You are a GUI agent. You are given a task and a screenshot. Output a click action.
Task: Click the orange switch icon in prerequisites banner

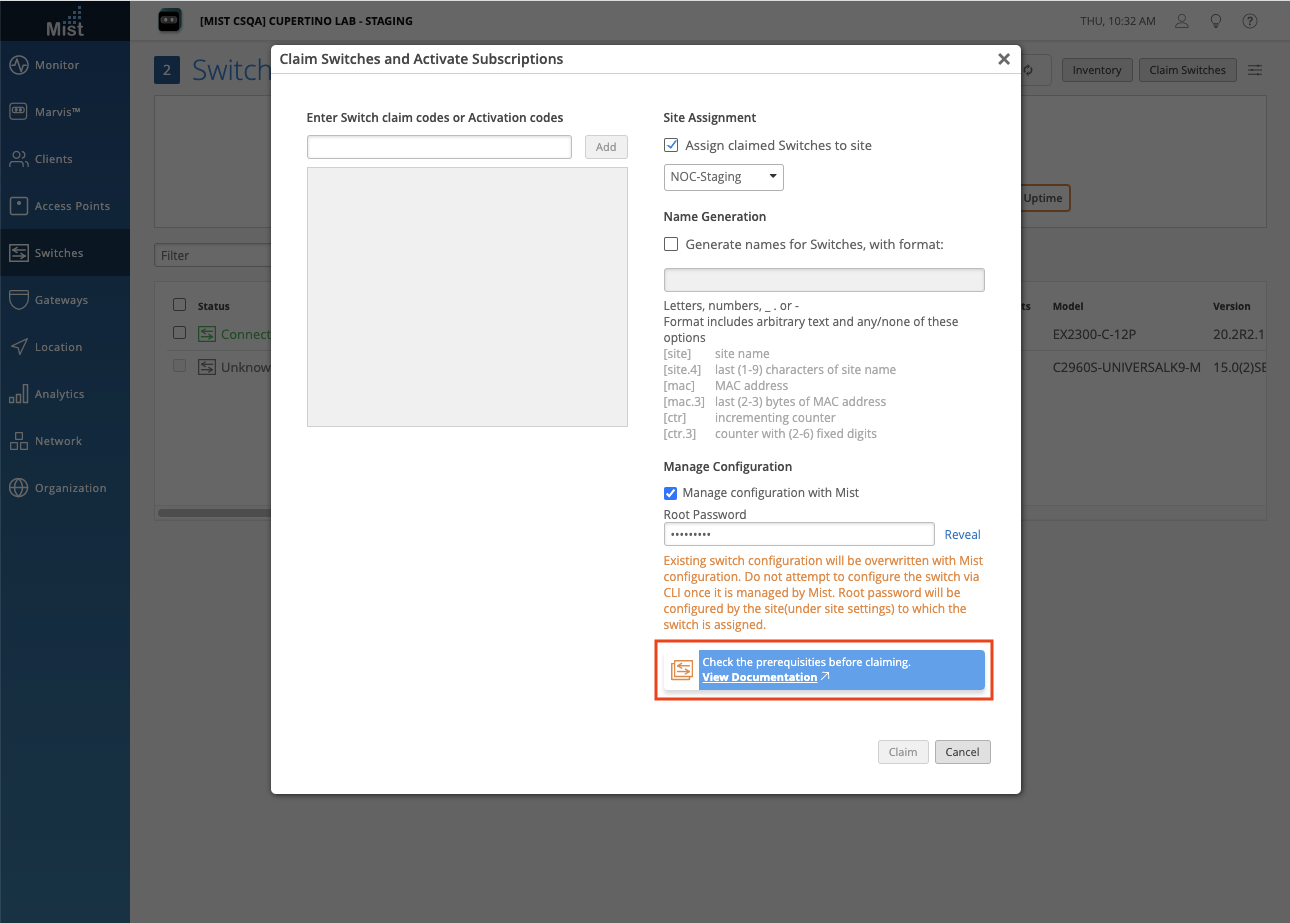(682, 670)
